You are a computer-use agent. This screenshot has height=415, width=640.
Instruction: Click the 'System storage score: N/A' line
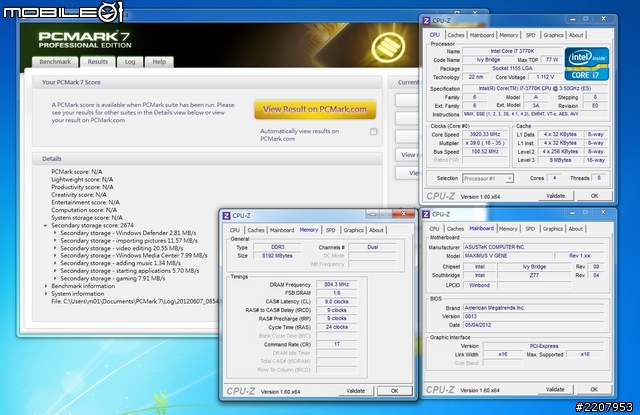[x=87, y=218]
